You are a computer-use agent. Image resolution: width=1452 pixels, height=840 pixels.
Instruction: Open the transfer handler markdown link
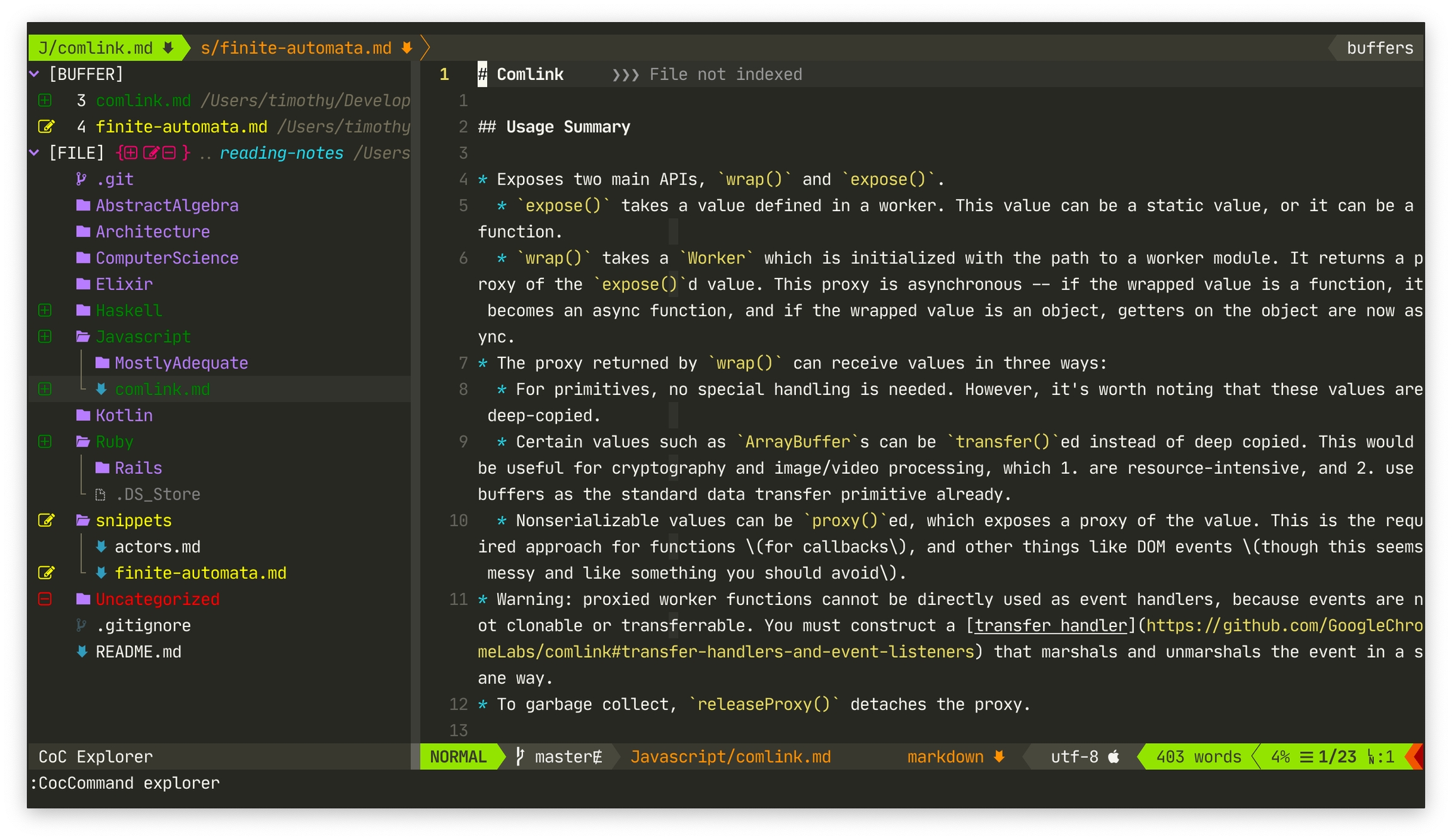(1051, 626)
